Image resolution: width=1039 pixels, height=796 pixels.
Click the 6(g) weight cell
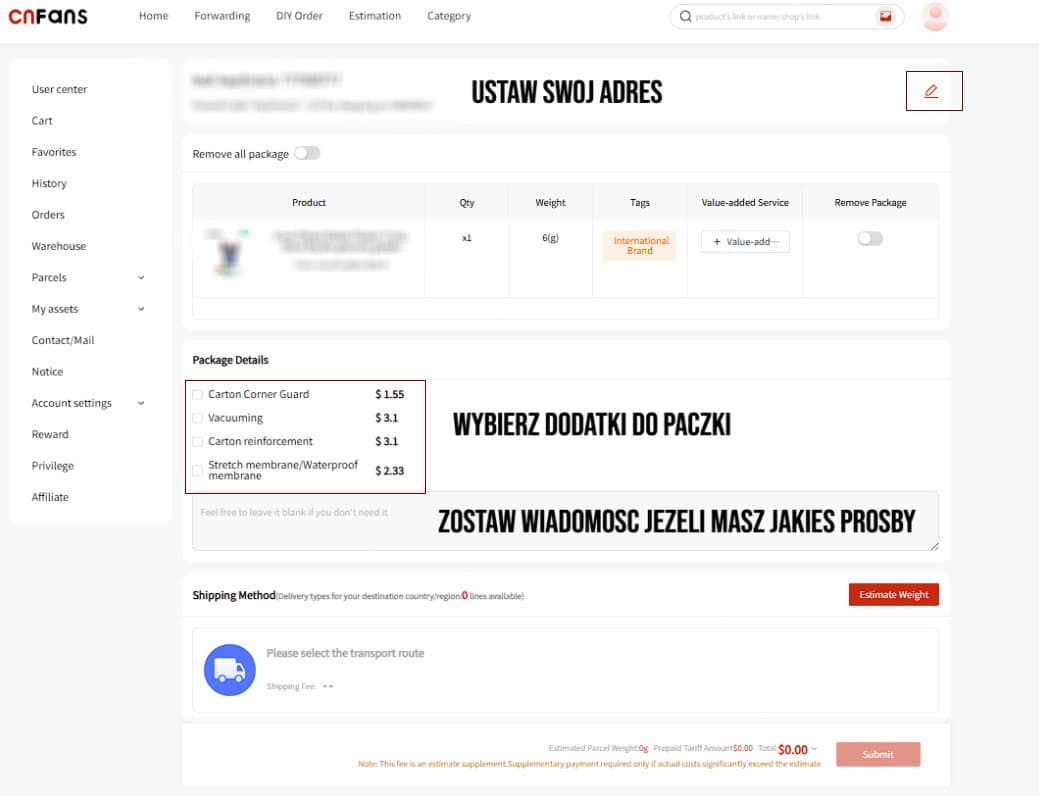550,238
